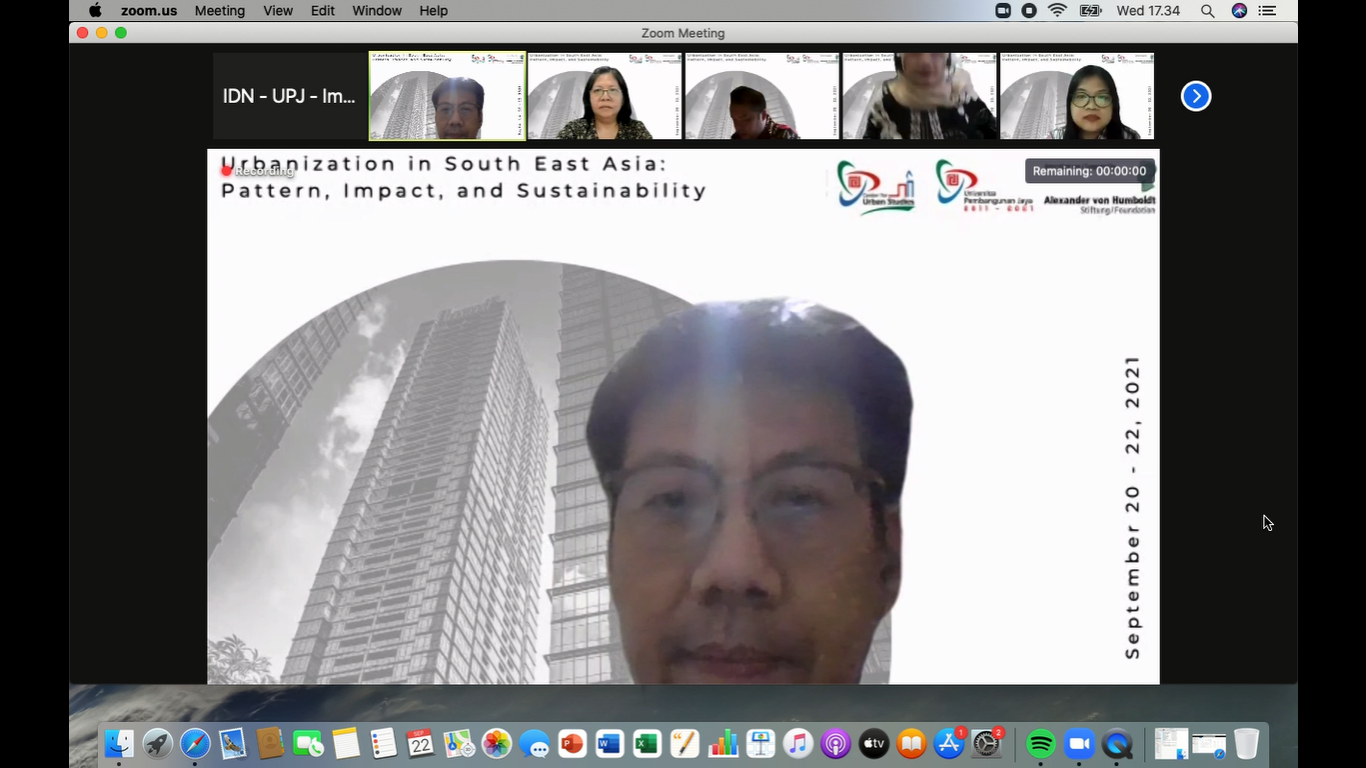Open the Window menu
The image size is (1366, 768).
click(377, 10)
